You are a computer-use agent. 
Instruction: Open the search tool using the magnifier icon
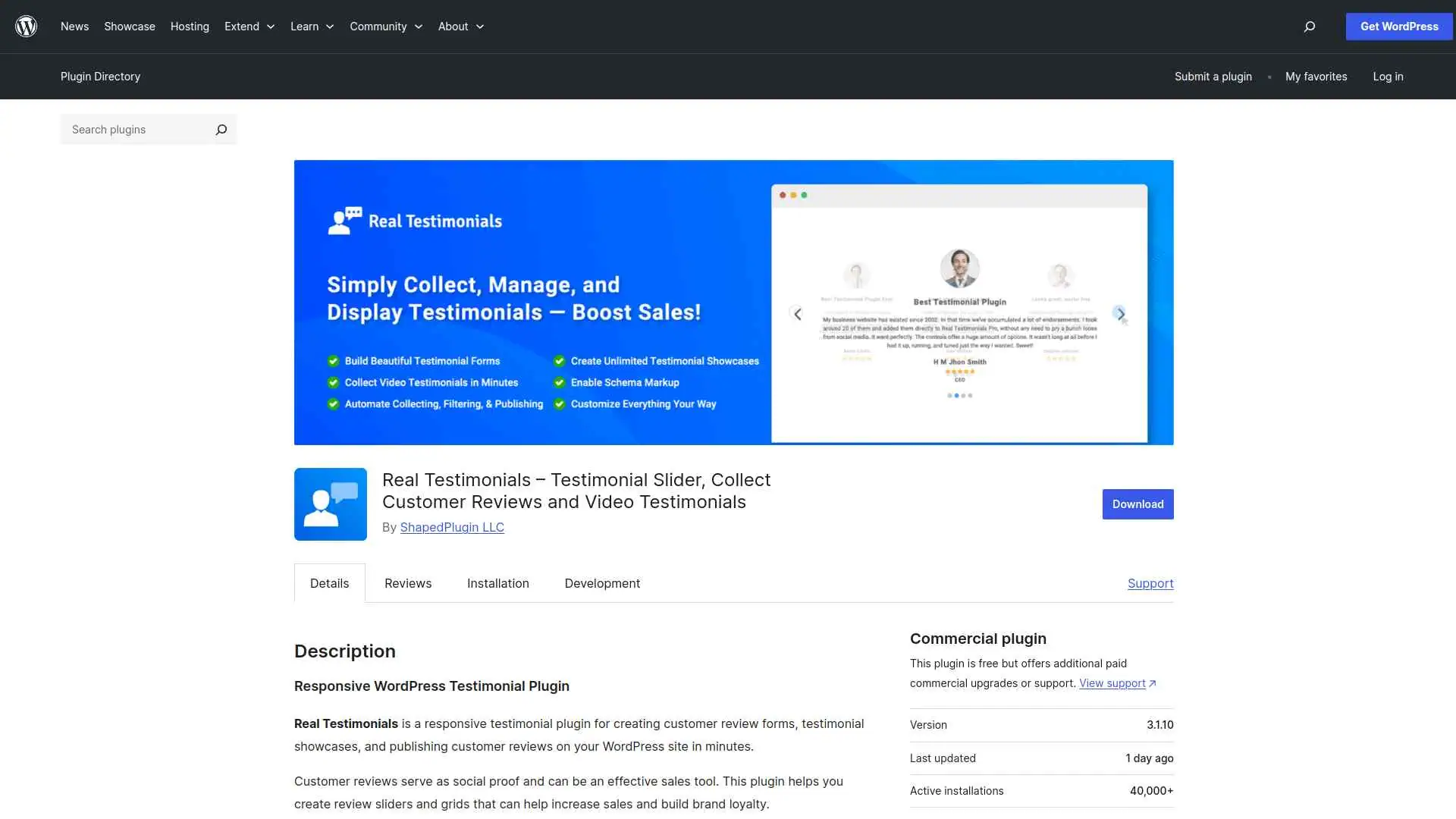[x=1309, y=27]
